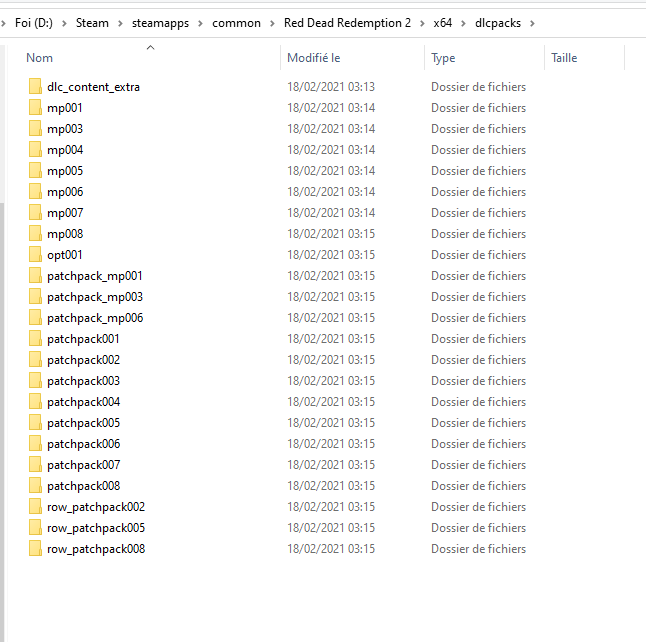Select the mp008 folder icon
This screenshot has width=646, height=642.
click(x=35, y=234)
